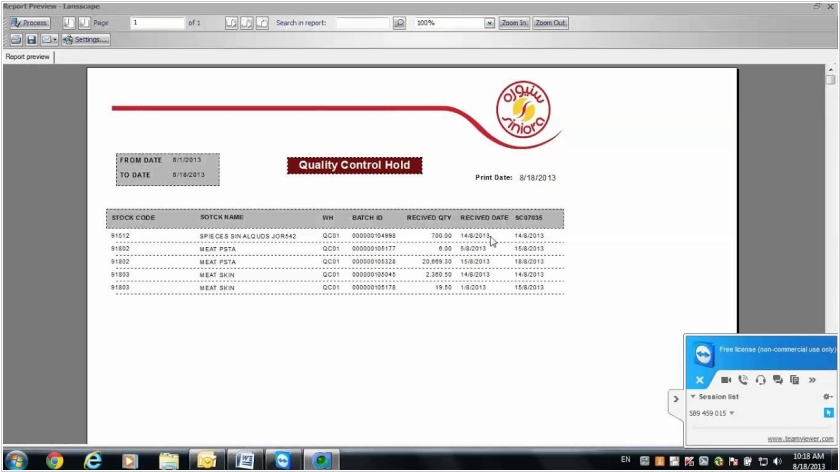840x472 pixels.
Task: Expand the 100% zoom level dropdown
Action: tap(489, 23)
